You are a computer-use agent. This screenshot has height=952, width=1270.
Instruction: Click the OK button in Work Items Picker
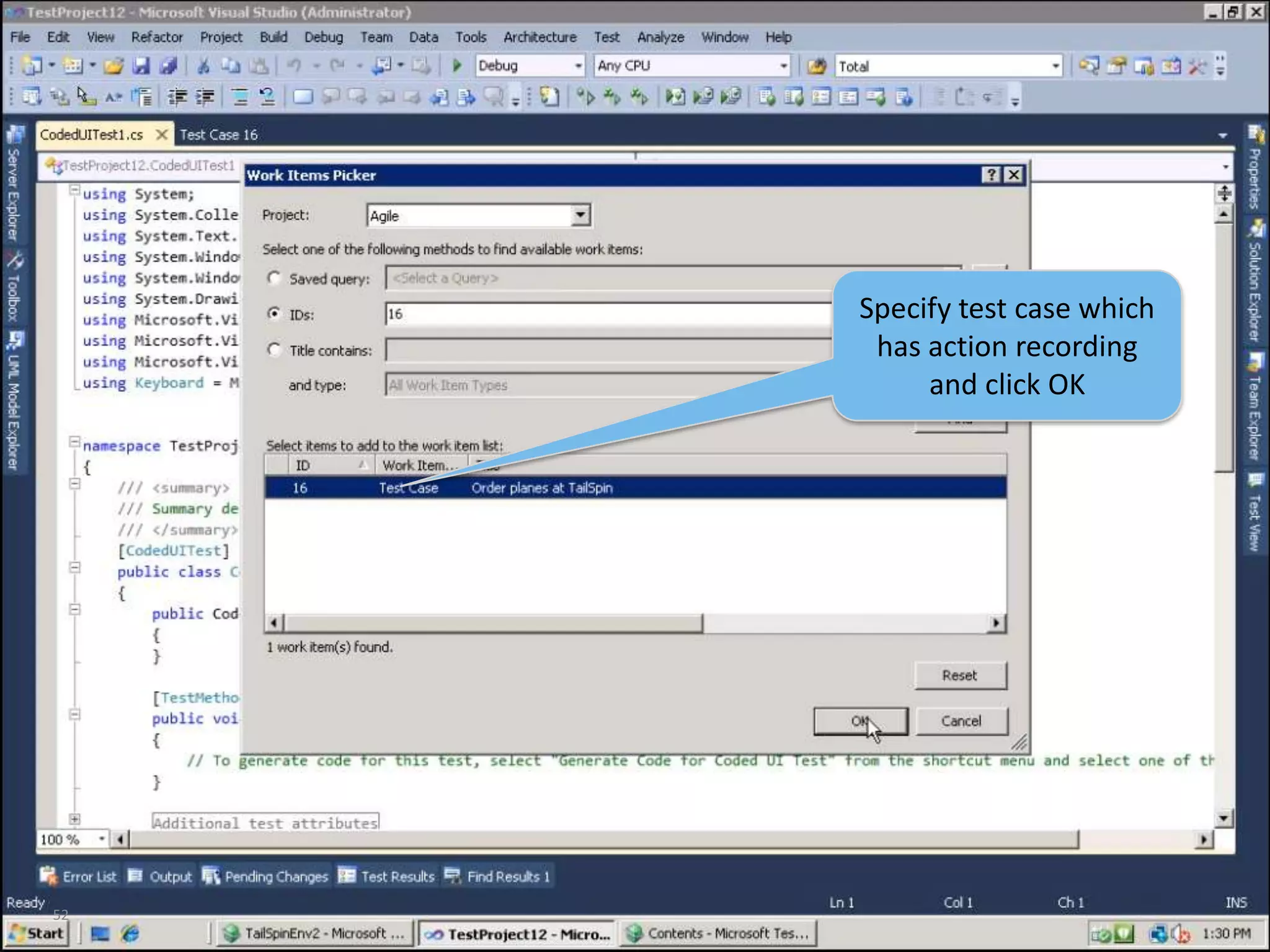861,721
